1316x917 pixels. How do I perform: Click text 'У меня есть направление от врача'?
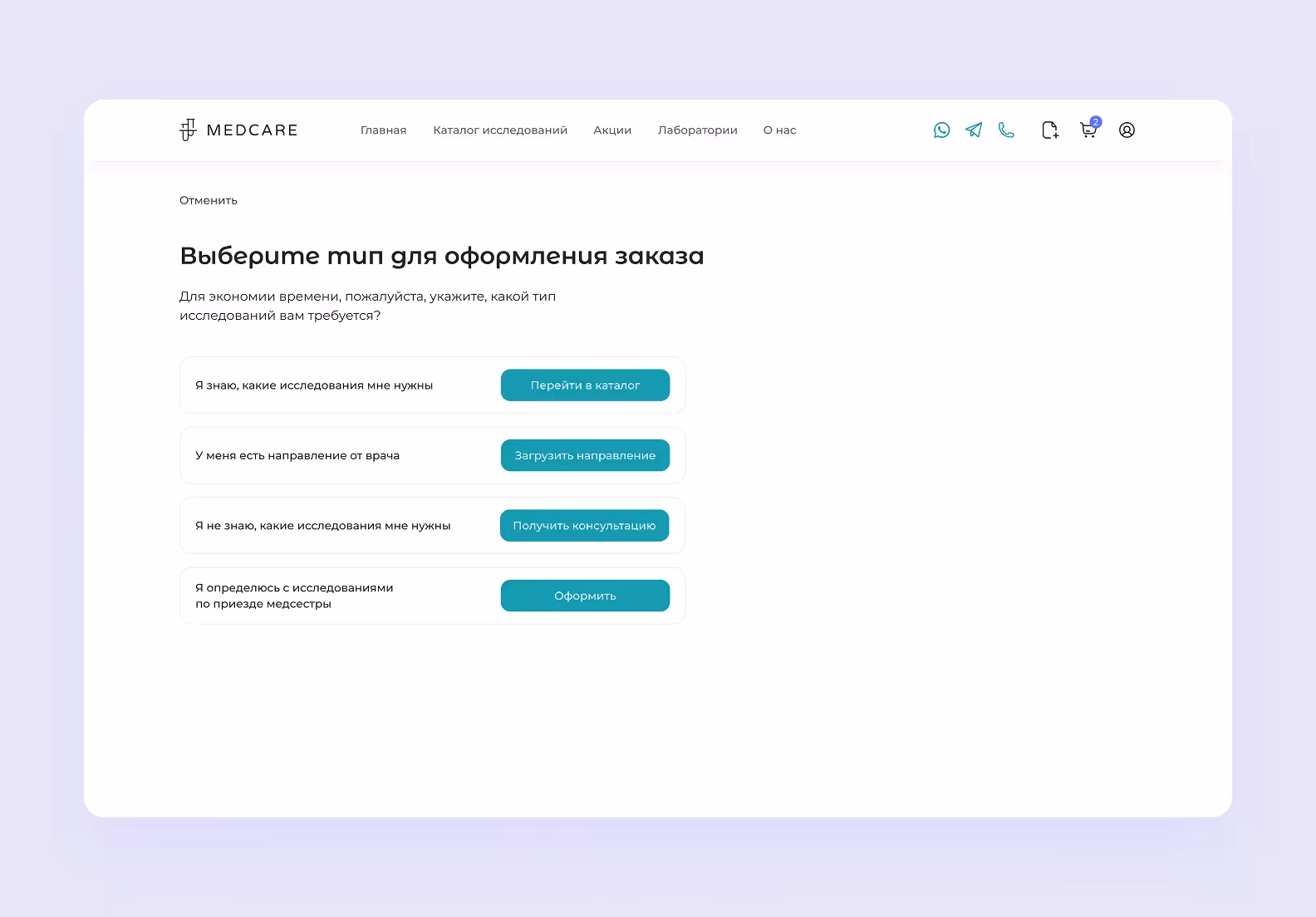297,455
